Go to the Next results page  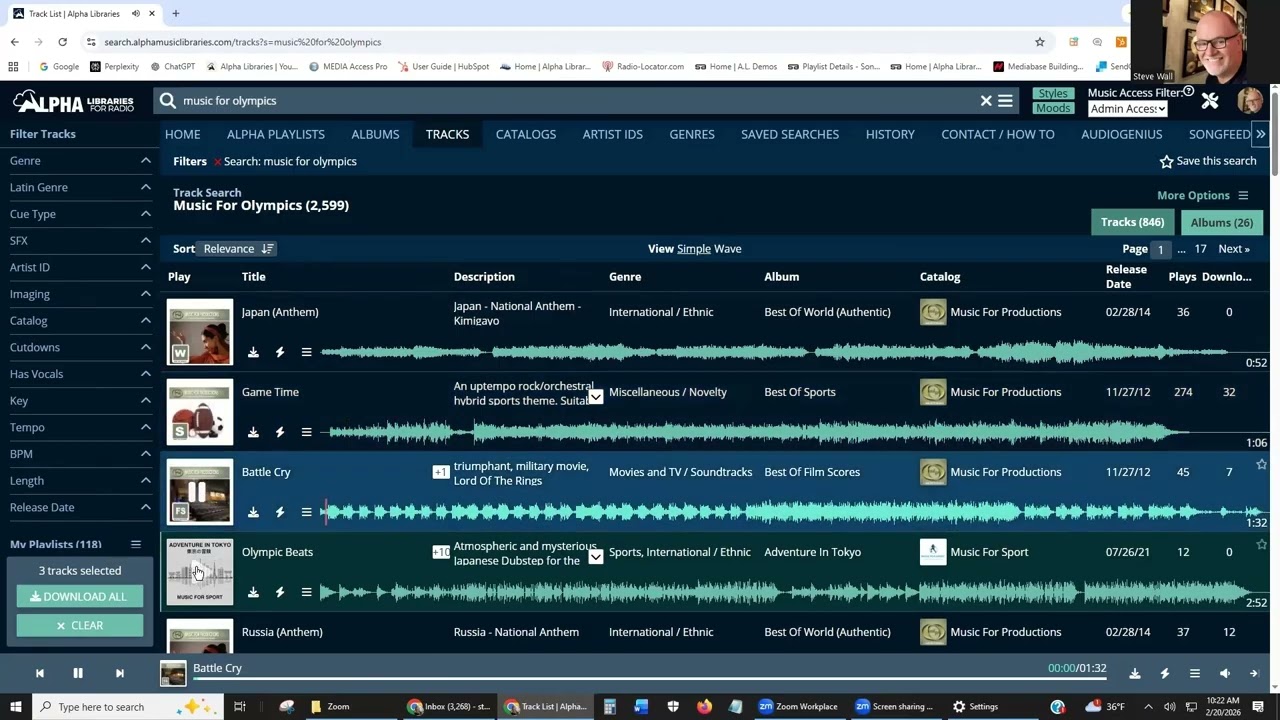(x=1234, y=249)
